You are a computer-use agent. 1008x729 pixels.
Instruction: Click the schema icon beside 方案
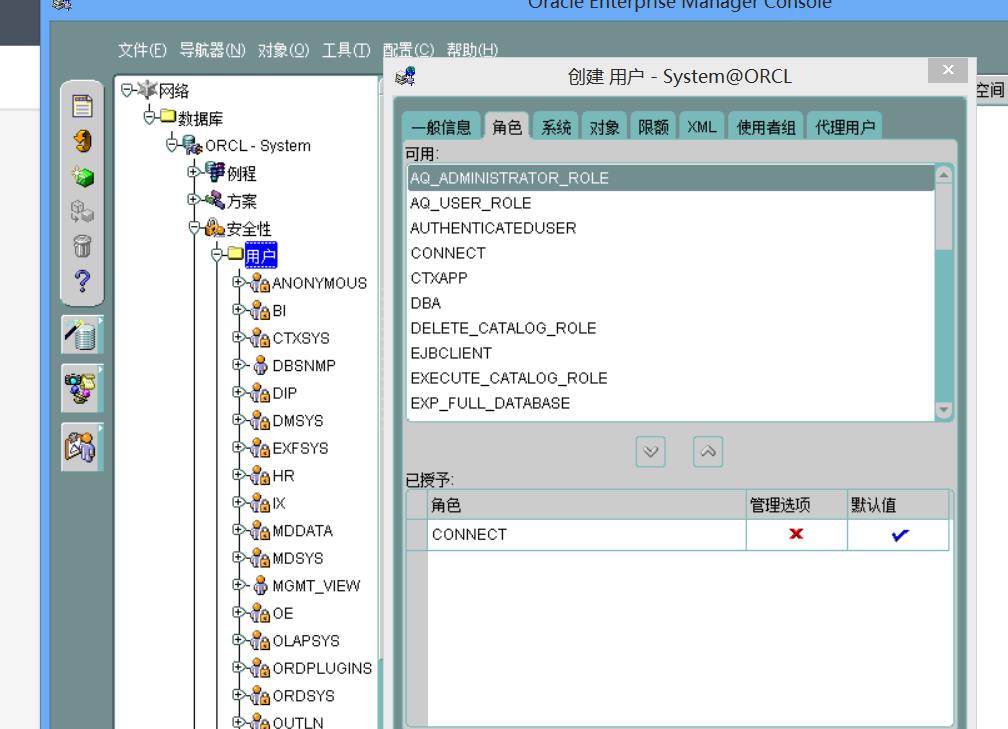pyautogui.click(x=215, y=200)
